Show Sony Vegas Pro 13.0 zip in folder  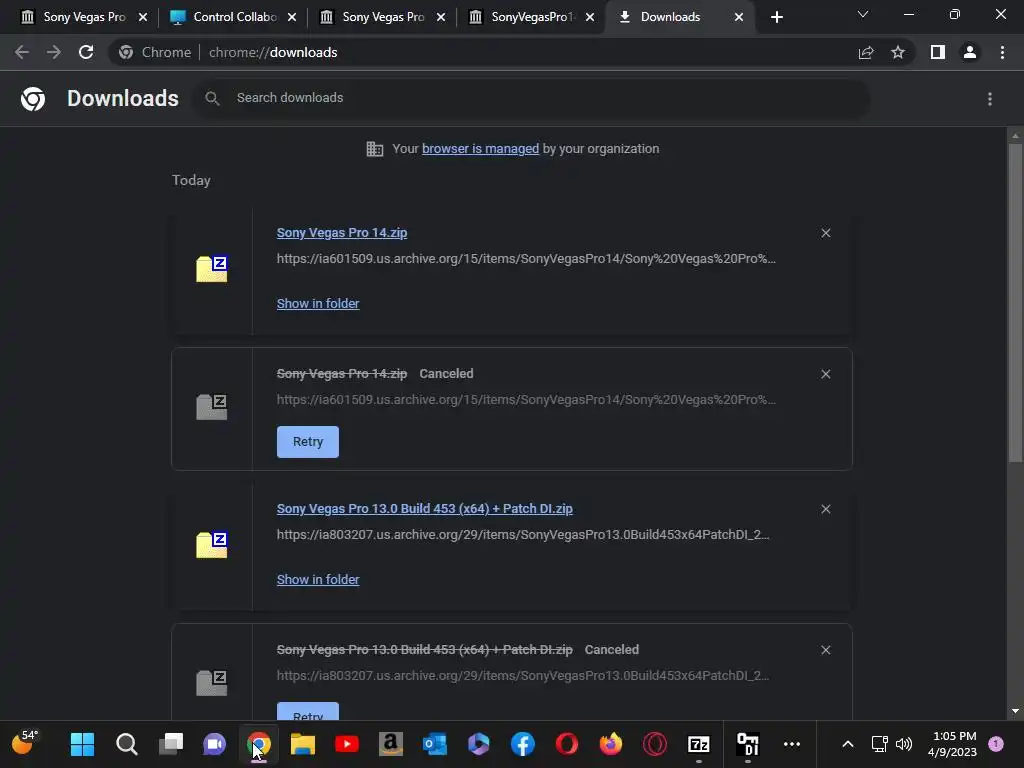pyautogui.click(x=318, y=580)
